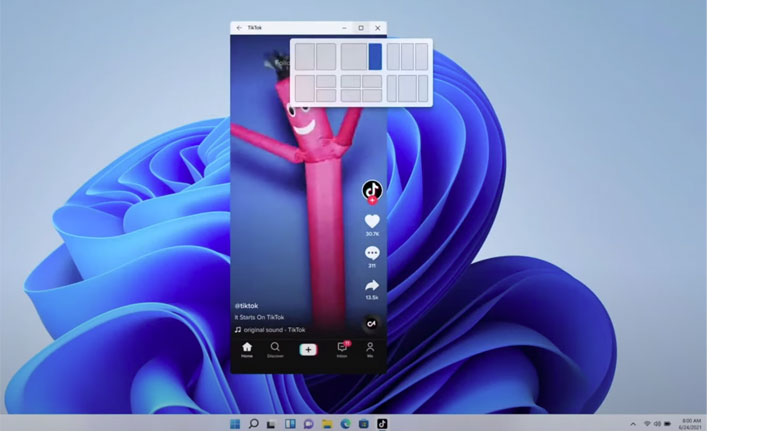Open taskbar Search
This screenshot has width=768, height=432.
[253, 424]
